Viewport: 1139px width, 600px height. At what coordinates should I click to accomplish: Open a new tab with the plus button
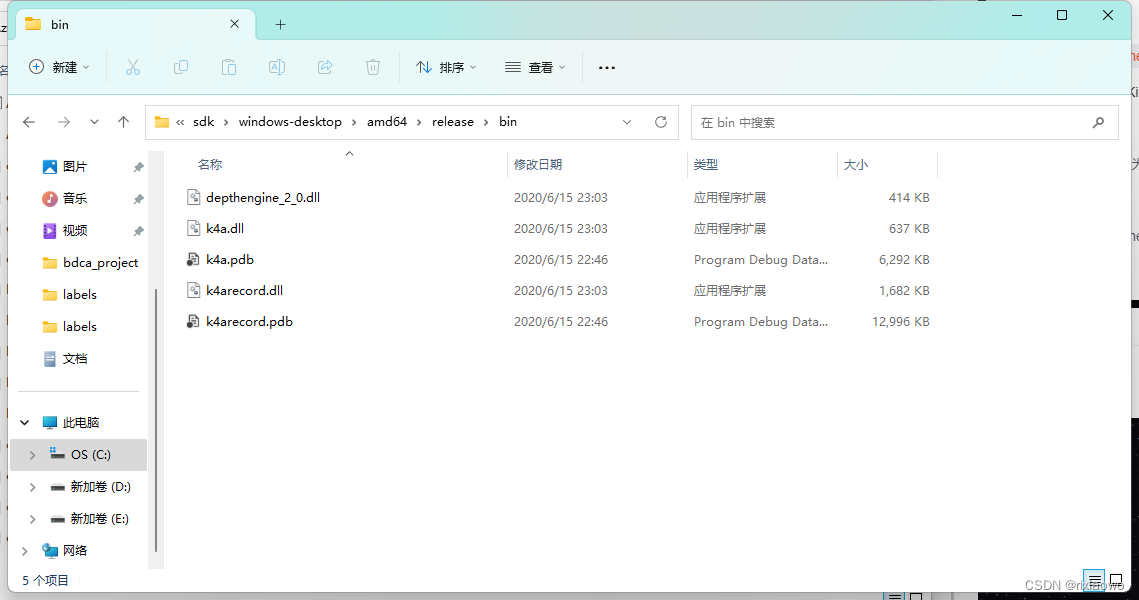click(x=280, y=24)
